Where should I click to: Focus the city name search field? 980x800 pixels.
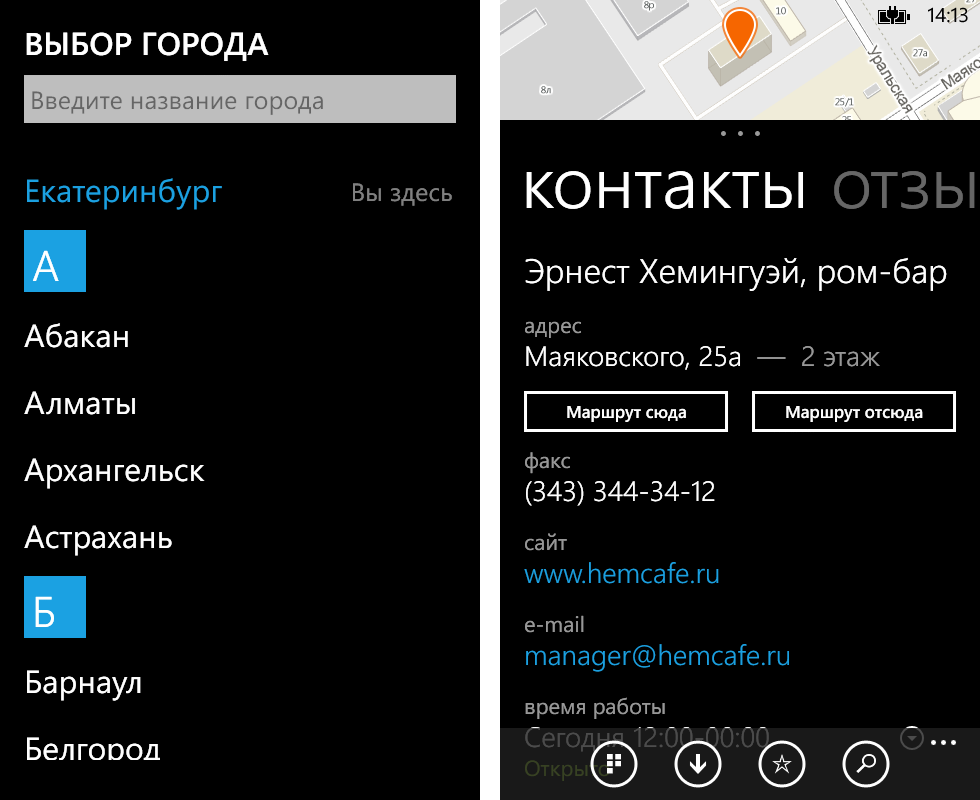(x=240, y=99)
